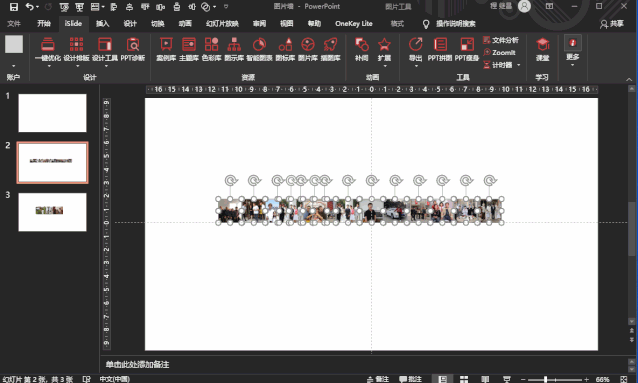Select slide 3 thumbnail

coord(52,212)
